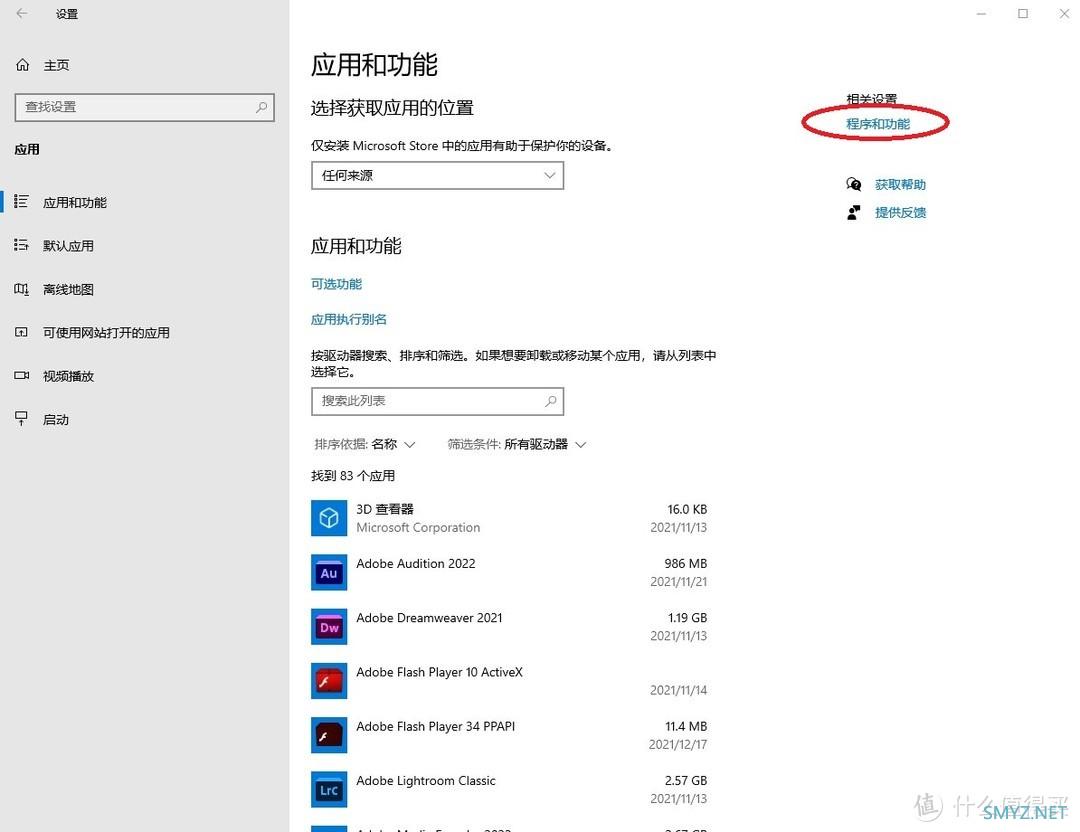Select 视频播放 in the sidebar
Screen dimensions: 1080x832
(68, 376)
